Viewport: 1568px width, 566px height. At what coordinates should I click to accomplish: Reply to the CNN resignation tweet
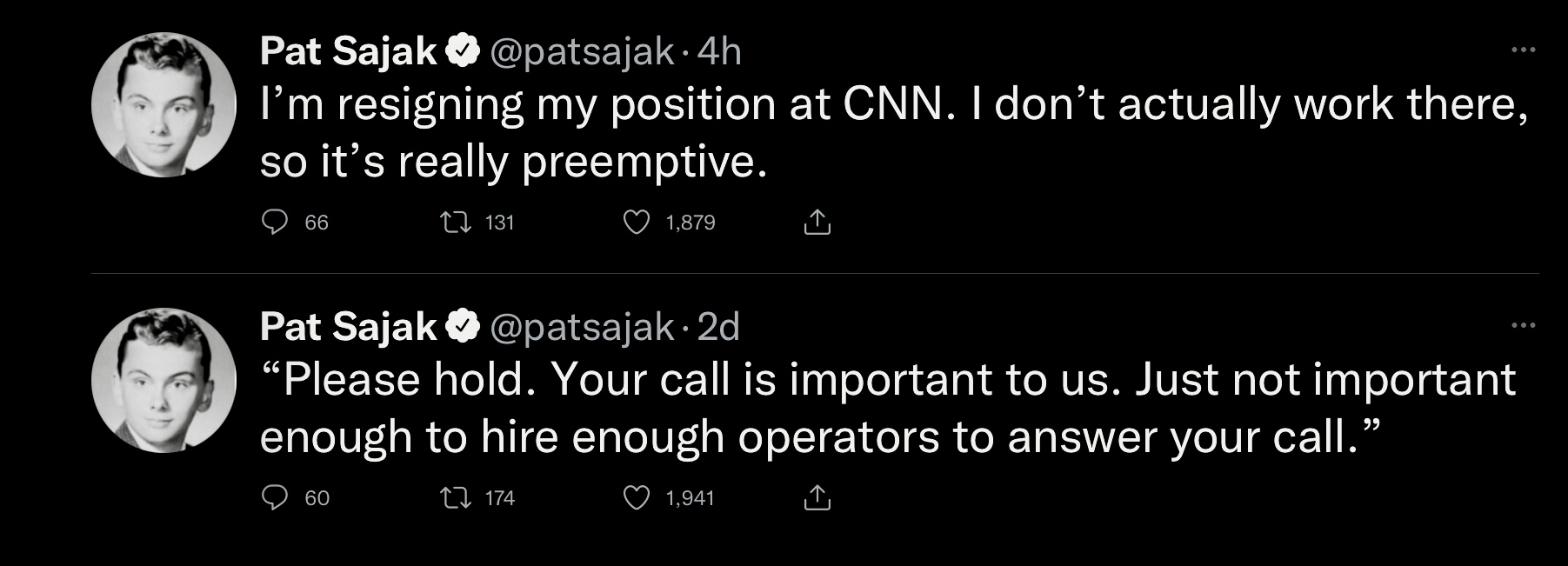(x=275, y=223)
